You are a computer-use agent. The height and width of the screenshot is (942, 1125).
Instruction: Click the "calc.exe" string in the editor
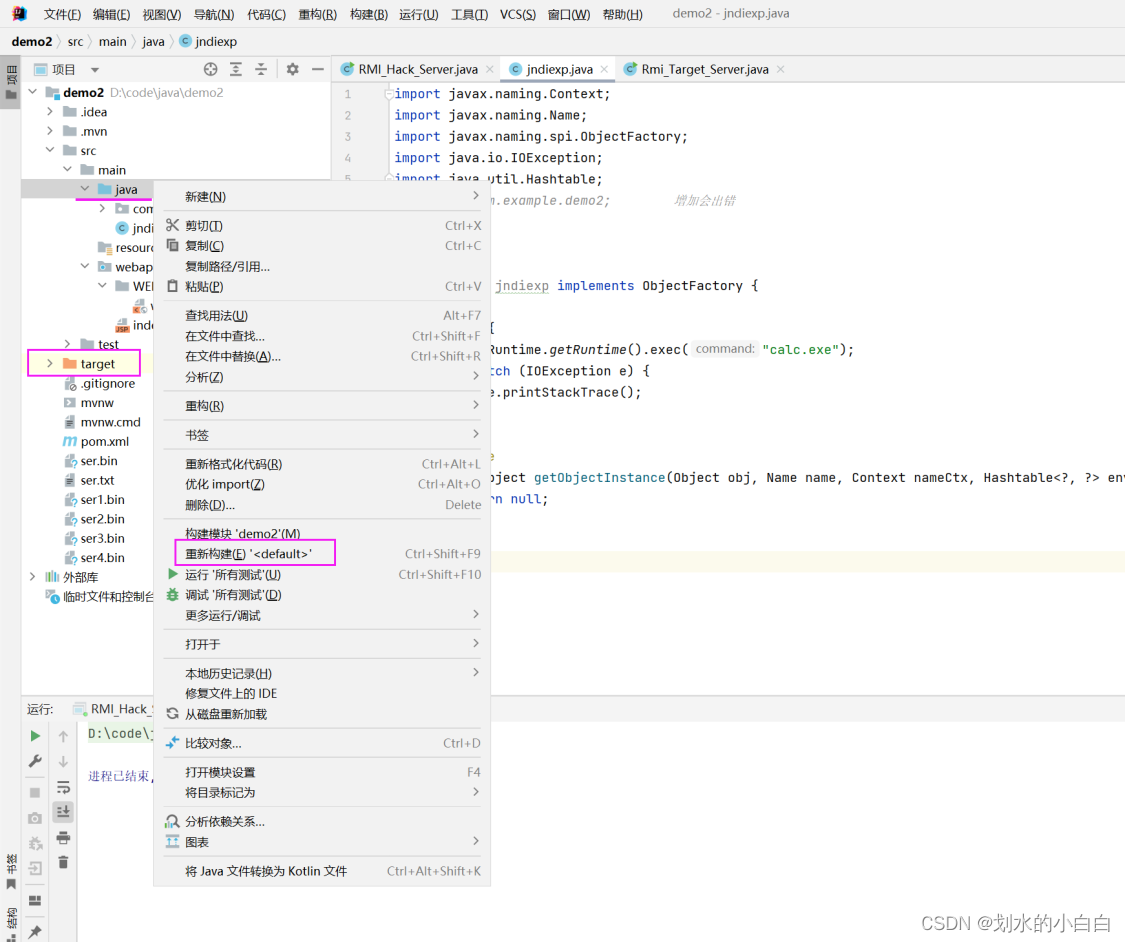(x=800, y=349)
